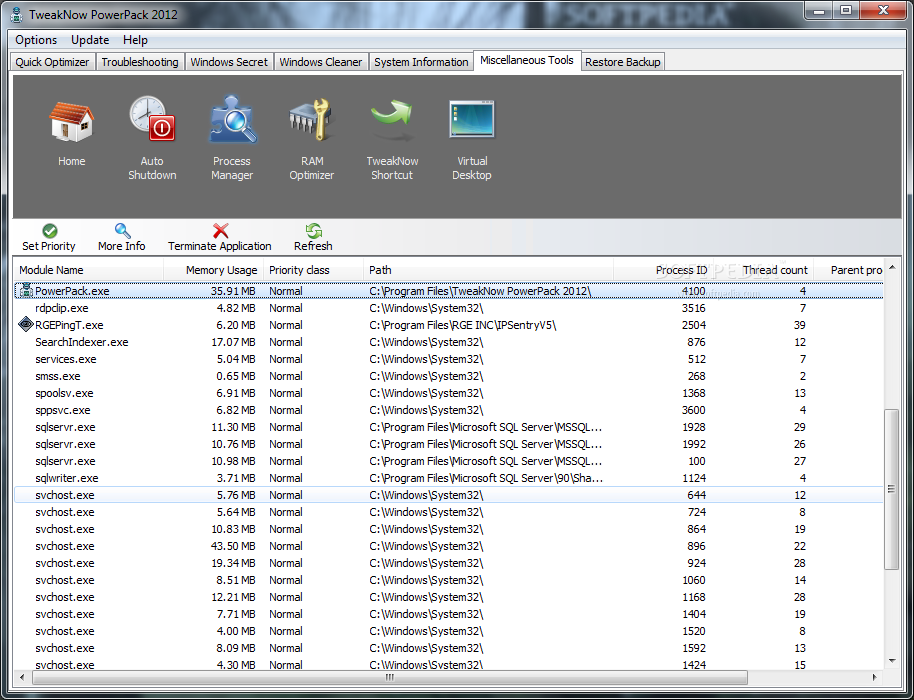Viewport: 914px width, 700px height.
Task: Click the scroll up arrow of process list
Action: point(891,268)
